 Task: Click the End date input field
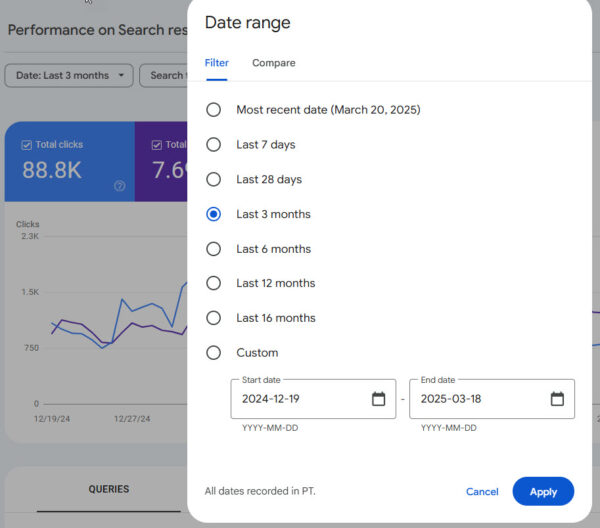click(x=492, y=399)
